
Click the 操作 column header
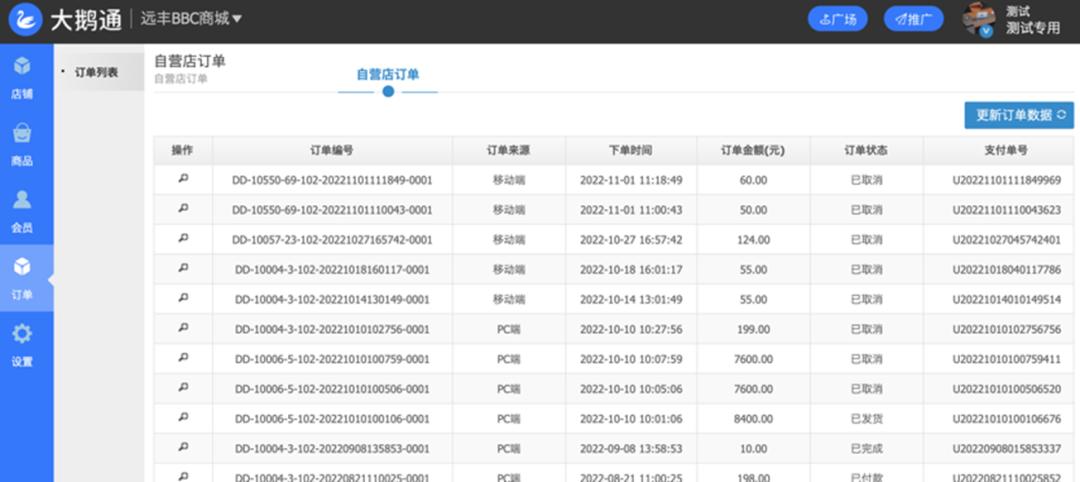click(x=183, y=150)
